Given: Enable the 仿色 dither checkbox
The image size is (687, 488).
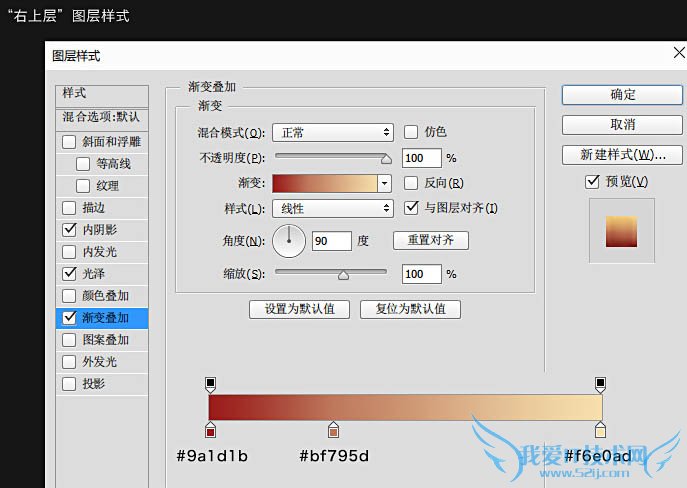Looking at the screenshot, I should 411,132.
